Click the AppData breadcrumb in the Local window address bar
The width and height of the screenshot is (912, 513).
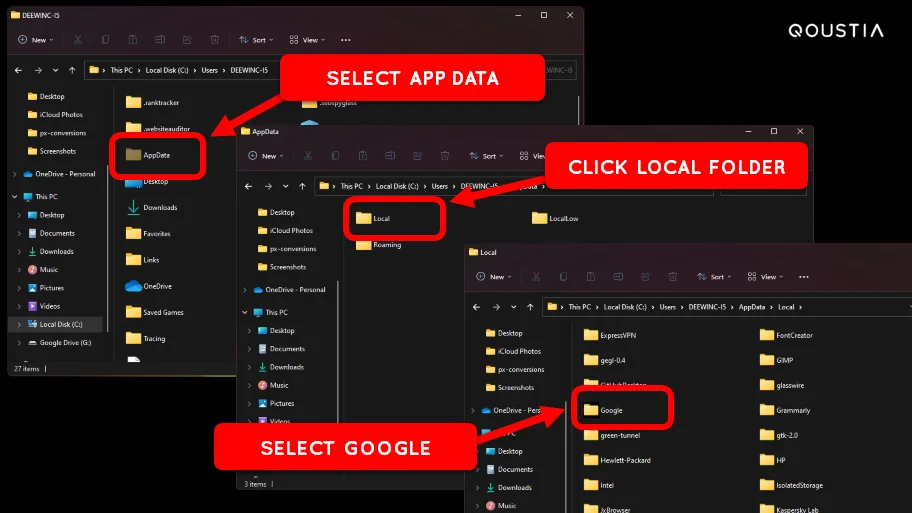pyautogui.click(x=752, y=307)
